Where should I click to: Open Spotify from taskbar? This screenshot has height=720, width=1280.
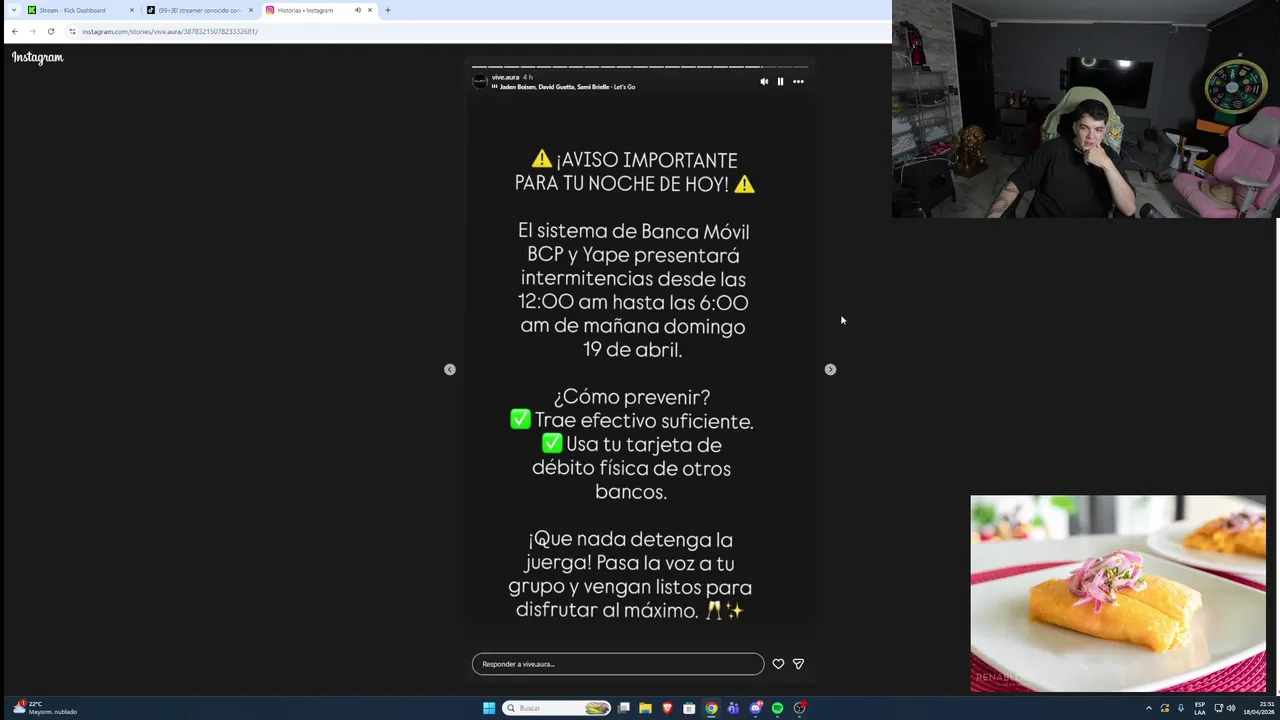point(777,708)
